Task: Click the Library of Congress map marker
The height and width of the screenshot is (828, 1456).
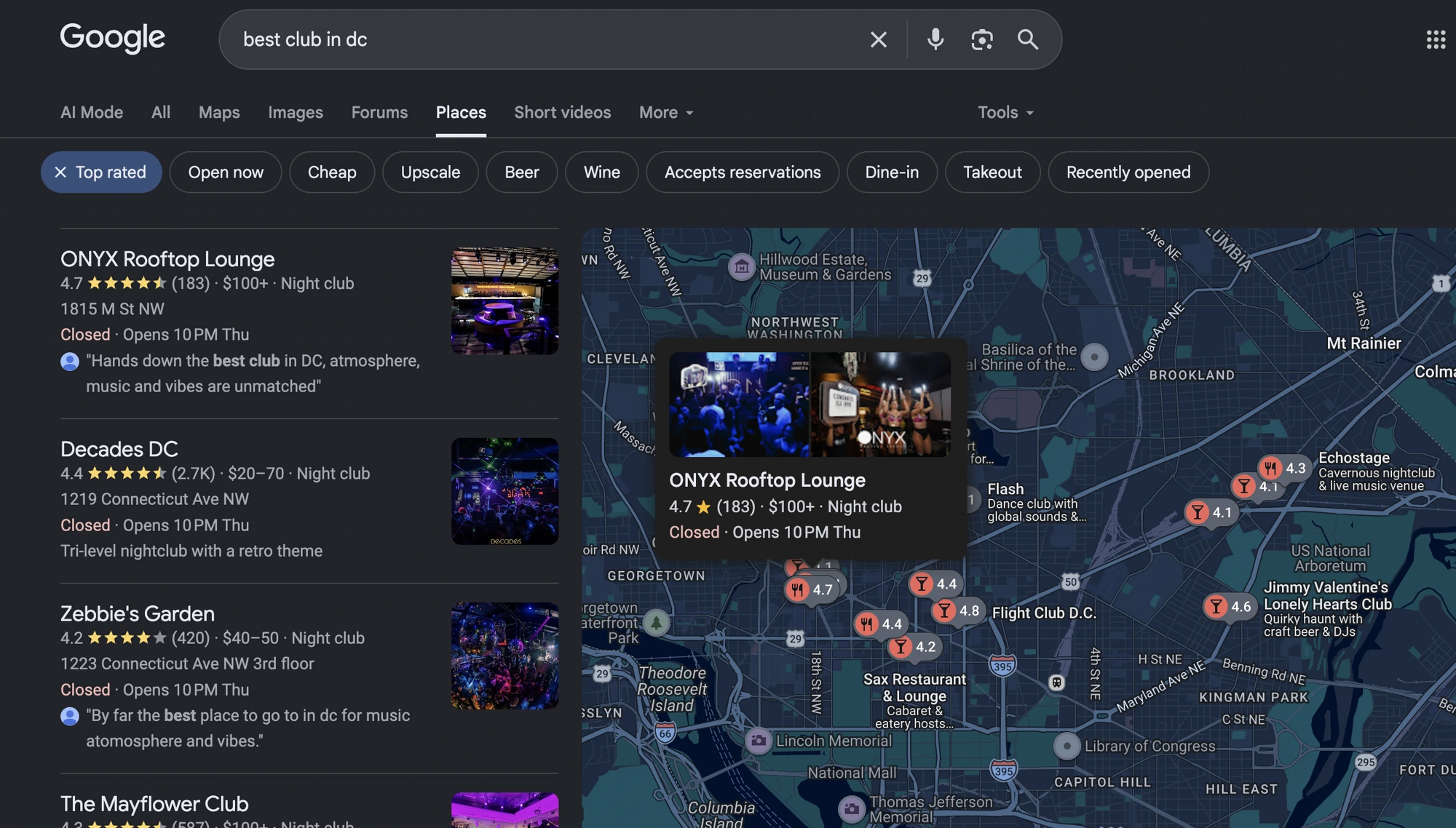Action: (1067, 746)
